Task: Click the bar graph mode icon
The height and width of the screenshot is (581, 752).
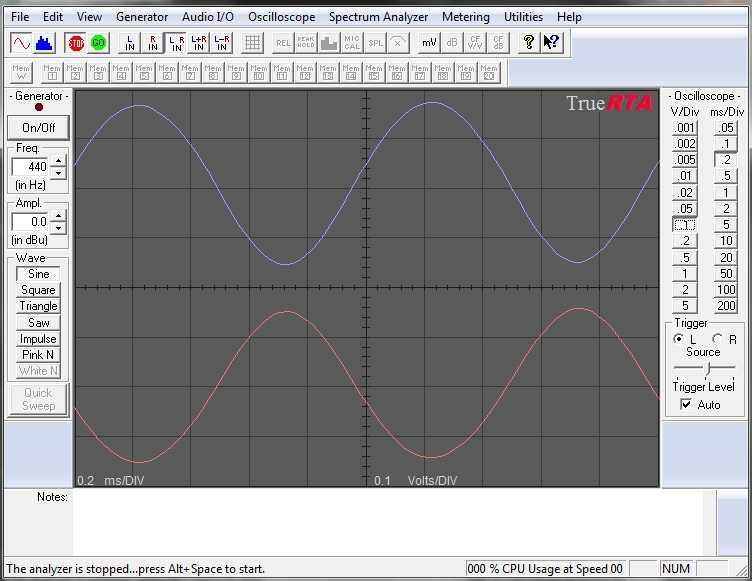Action: point(329,43)
